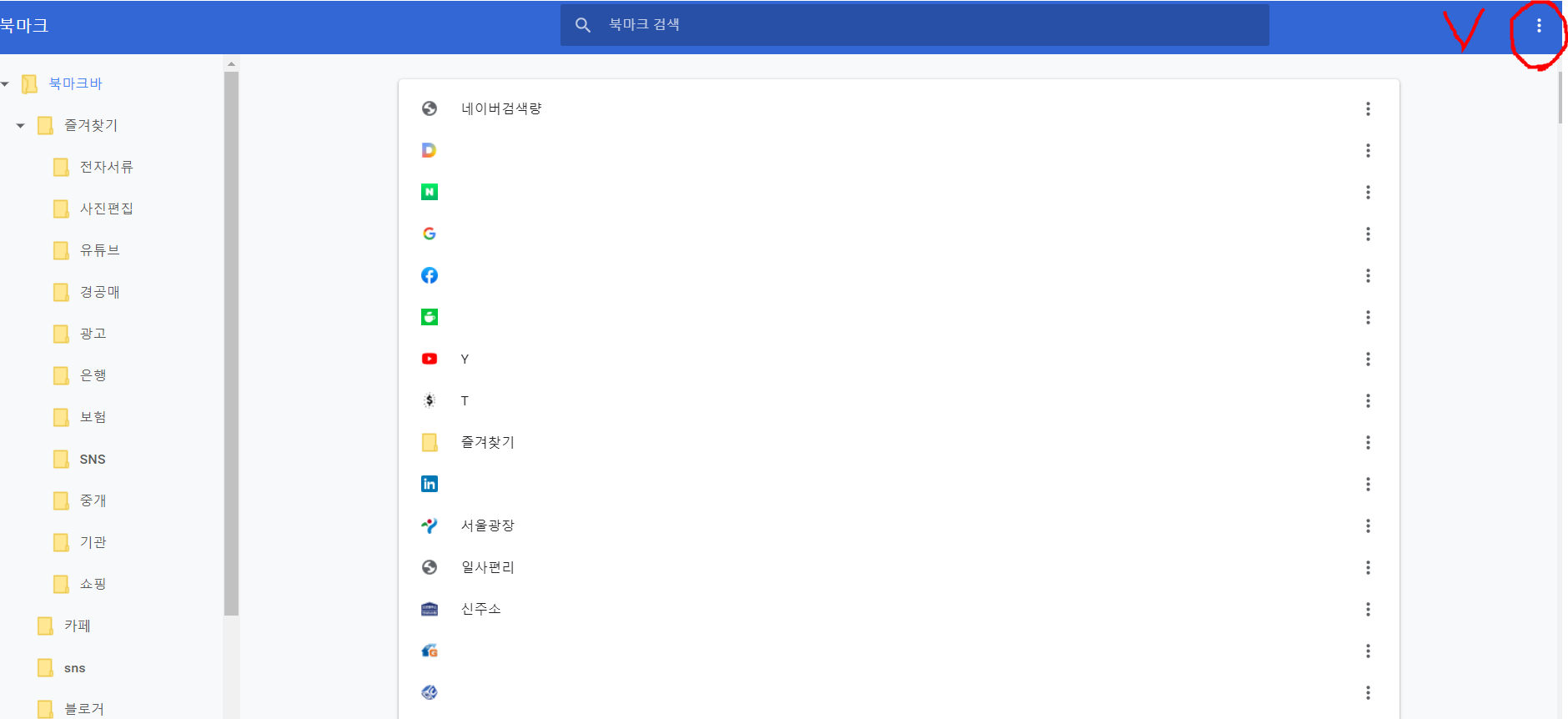Open more actions for 네이버검색량
1568x719 pixels.
tap(1368, 108)
